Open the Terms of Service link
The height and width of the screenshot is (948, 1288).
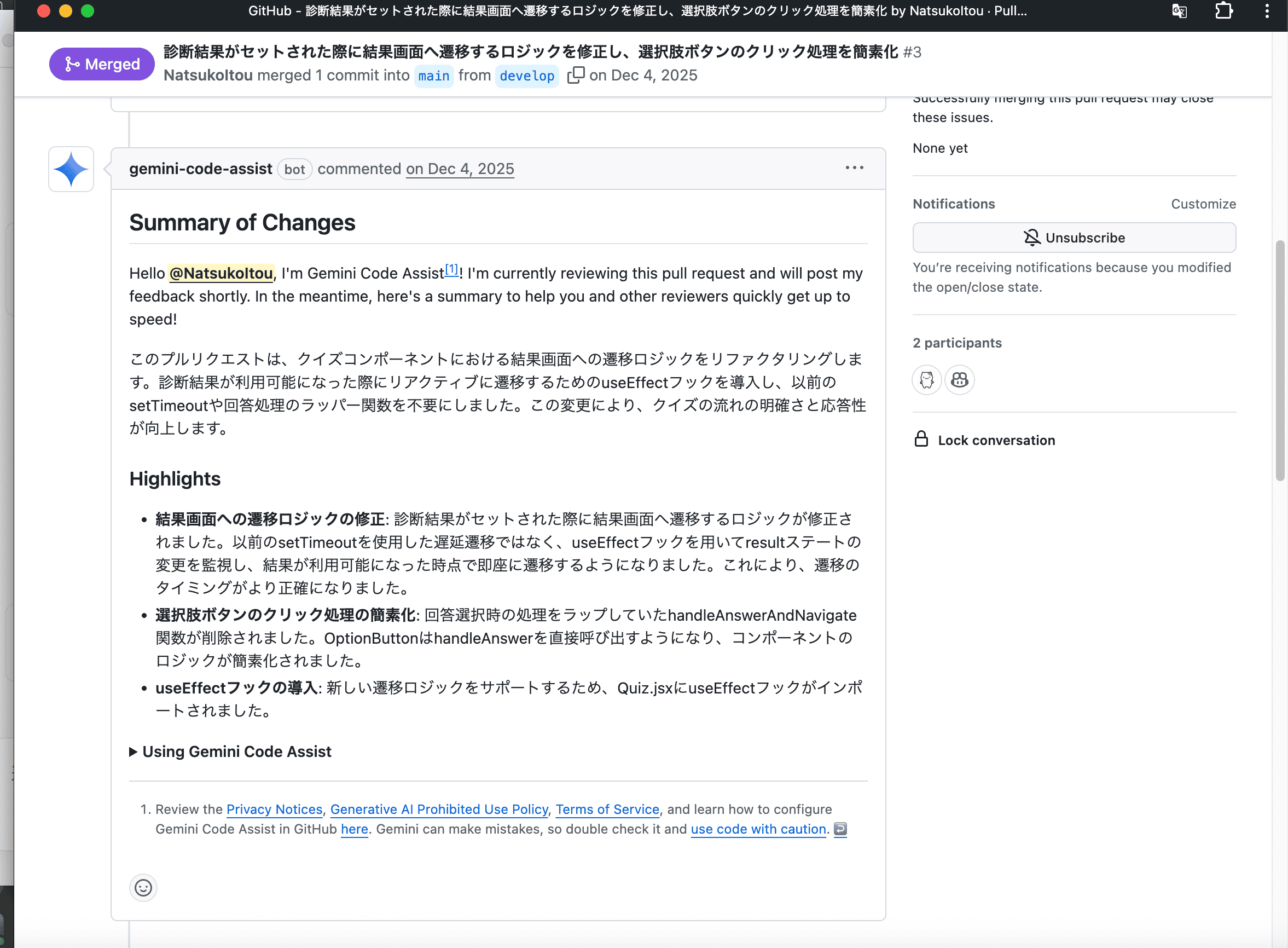pyautogui.click(x=607, y=809)
